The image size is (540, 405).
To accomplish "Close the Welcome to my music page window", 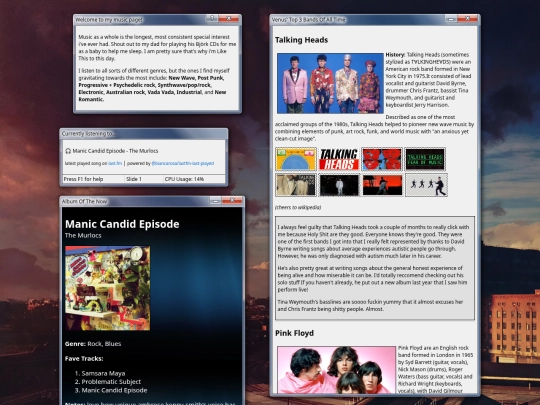I will point(229,18).
